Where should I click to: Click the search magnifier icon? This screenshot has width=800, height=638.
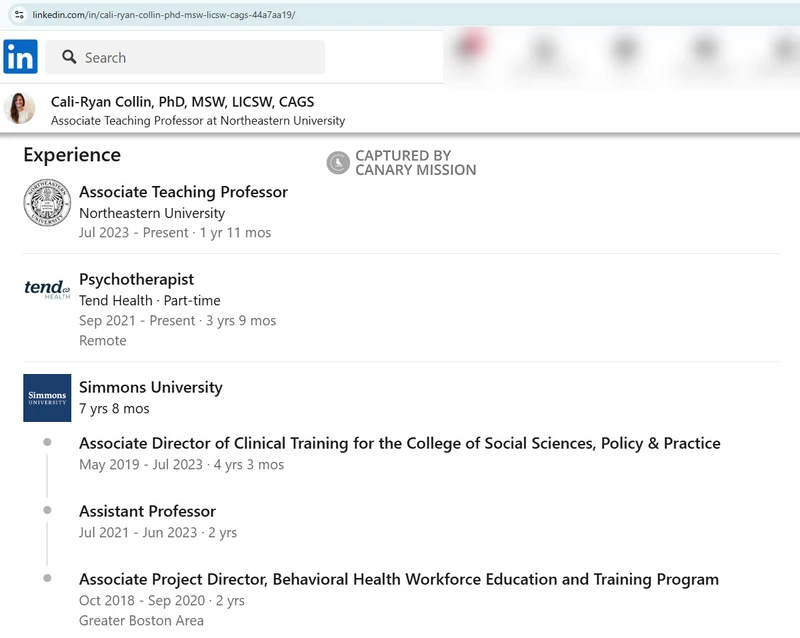69,57
